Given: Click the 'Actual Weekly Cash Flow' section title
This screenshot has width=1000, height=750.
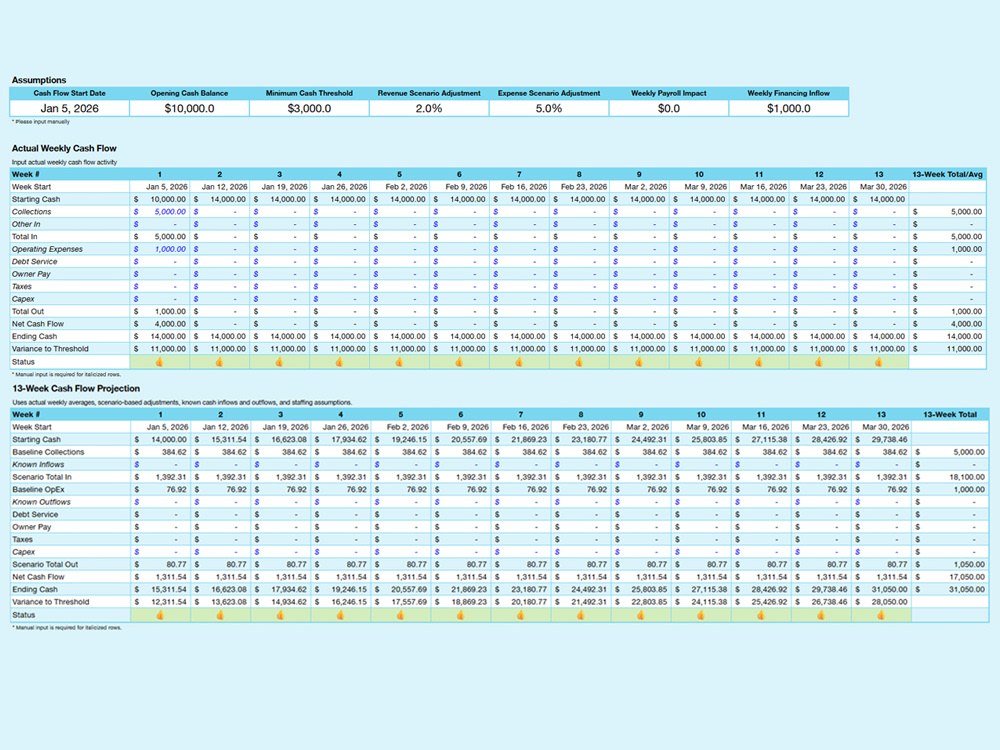Looking at the screenshot, I should (64, 148).
